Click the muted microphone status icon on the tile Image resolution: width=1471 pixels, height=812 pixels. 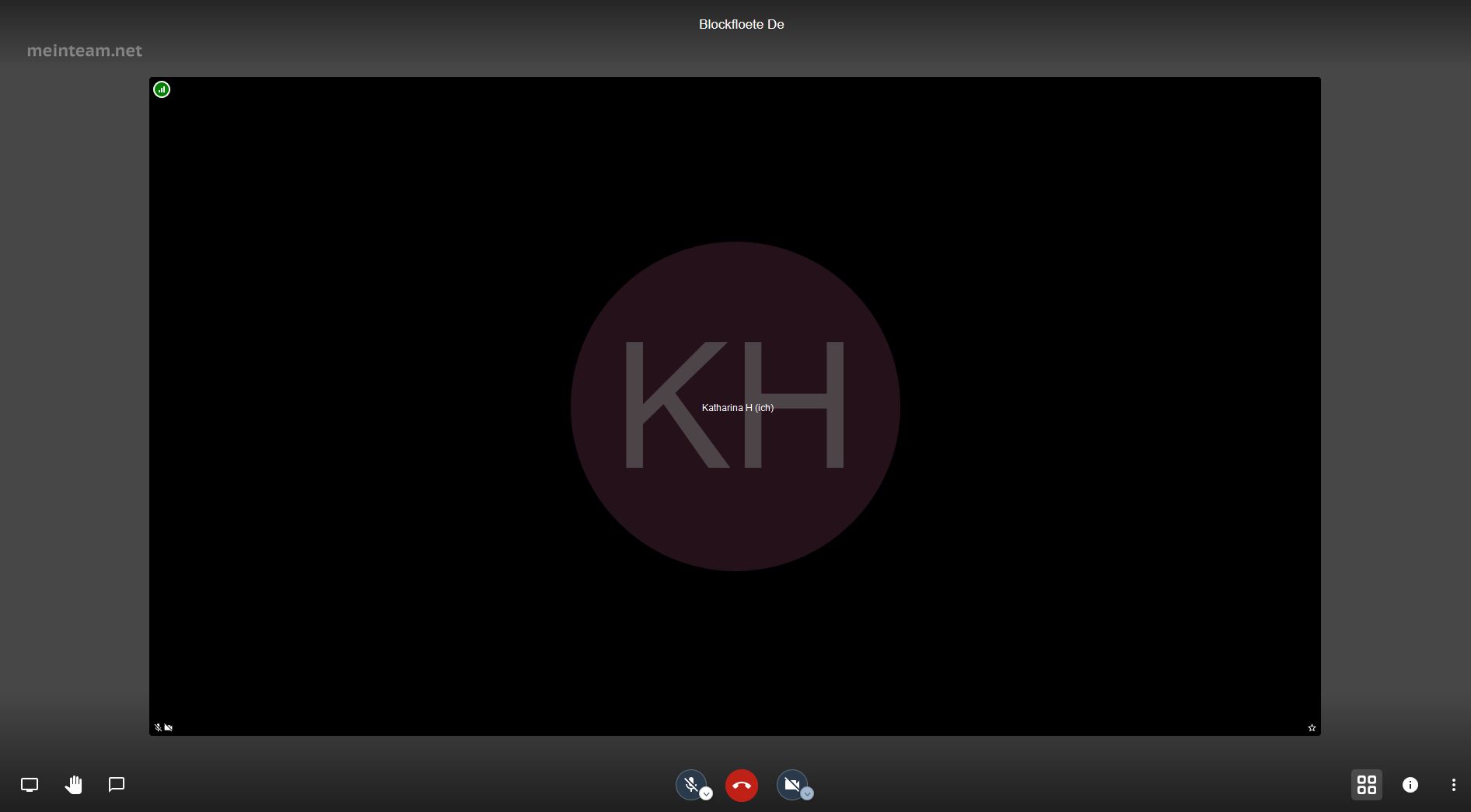[158, 728]
